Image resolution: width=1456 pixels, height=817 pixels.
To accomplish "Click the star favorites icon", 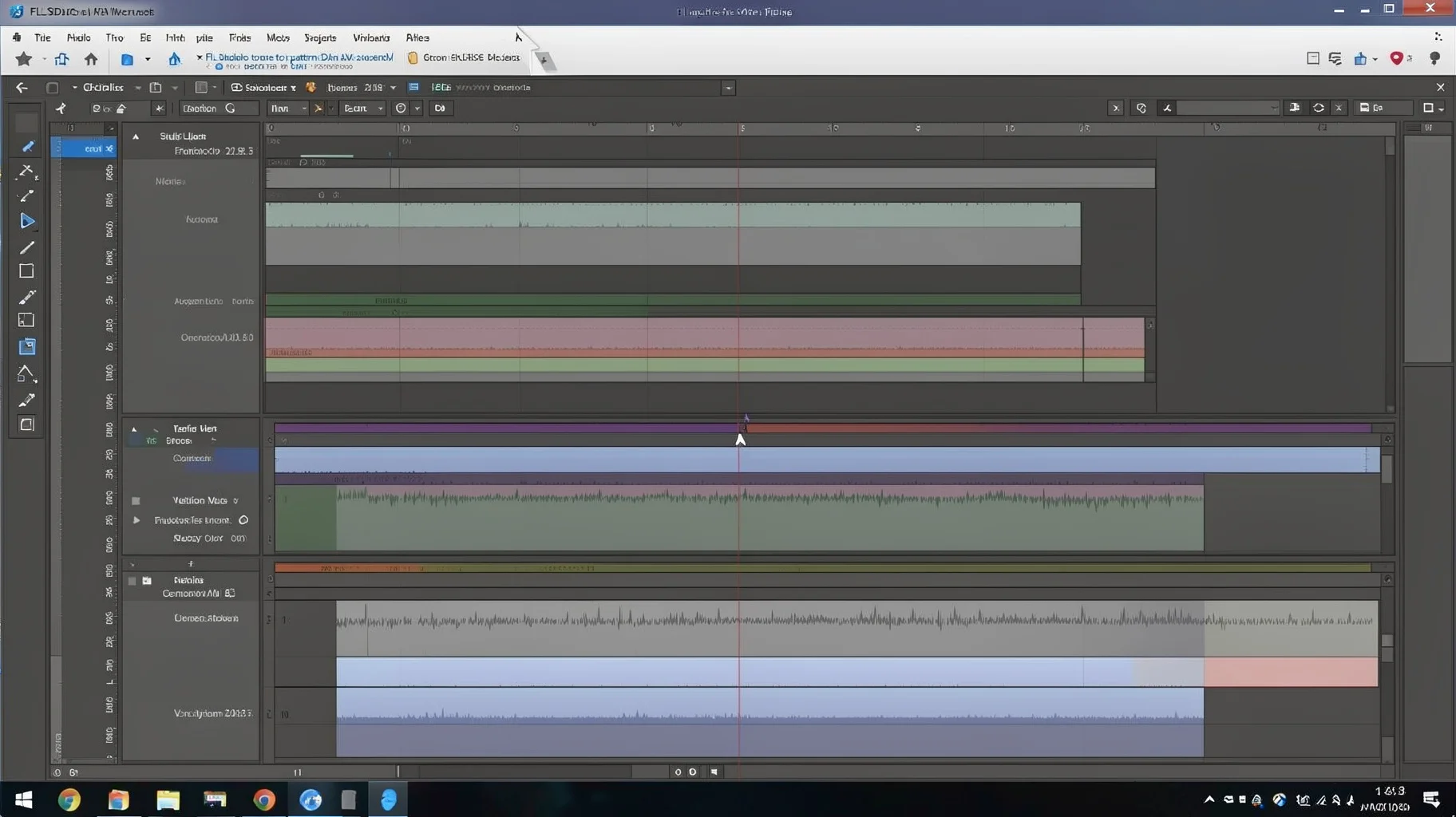I will click(24, 59).
